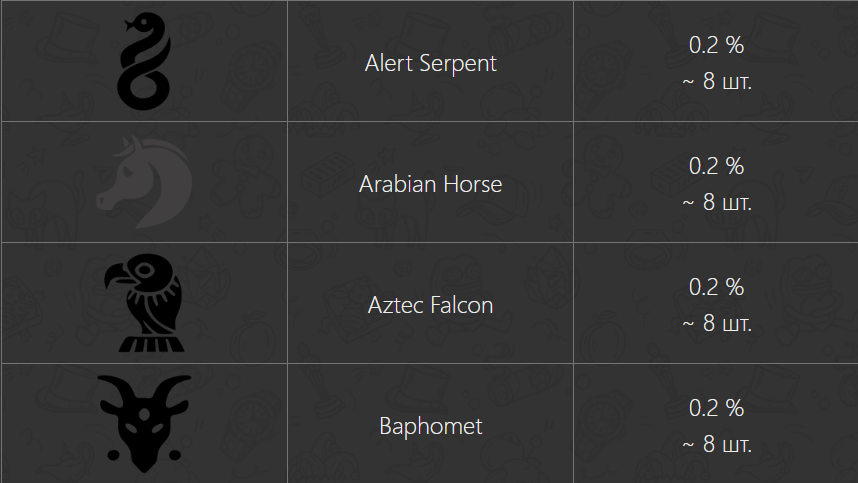
Task: Select the word "Falcon" in the name column
Action: tap(462, 305)
